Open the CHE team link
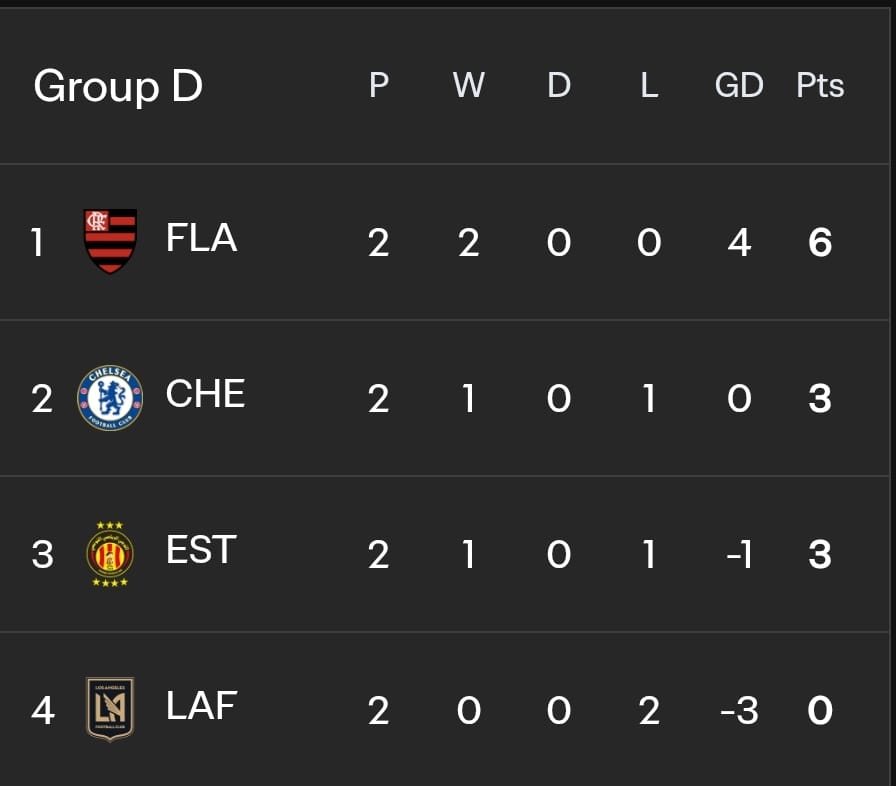 point(206,394)
